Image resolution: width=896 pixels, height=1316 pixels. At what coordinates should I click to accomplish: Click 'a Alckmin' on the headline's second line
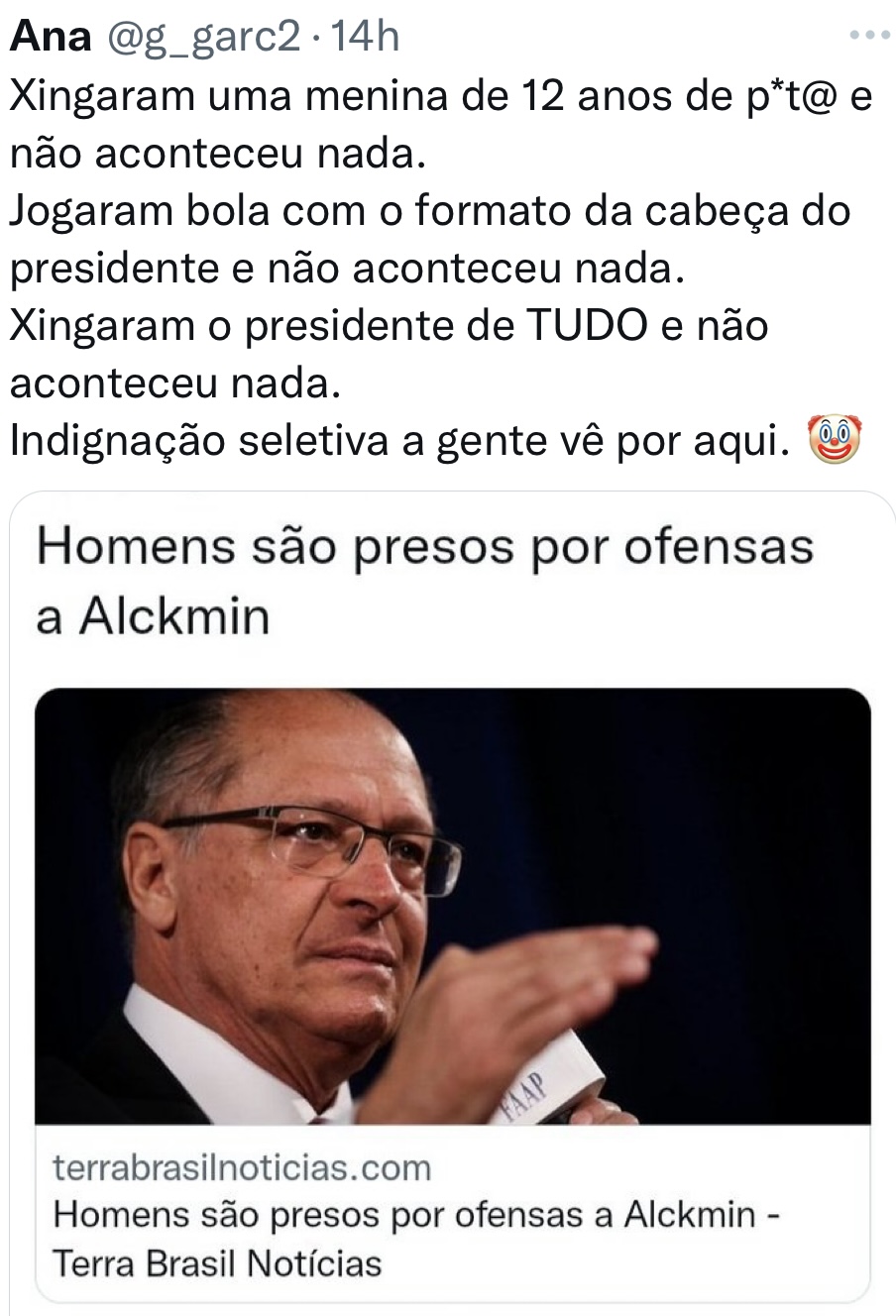pos(153,616)
